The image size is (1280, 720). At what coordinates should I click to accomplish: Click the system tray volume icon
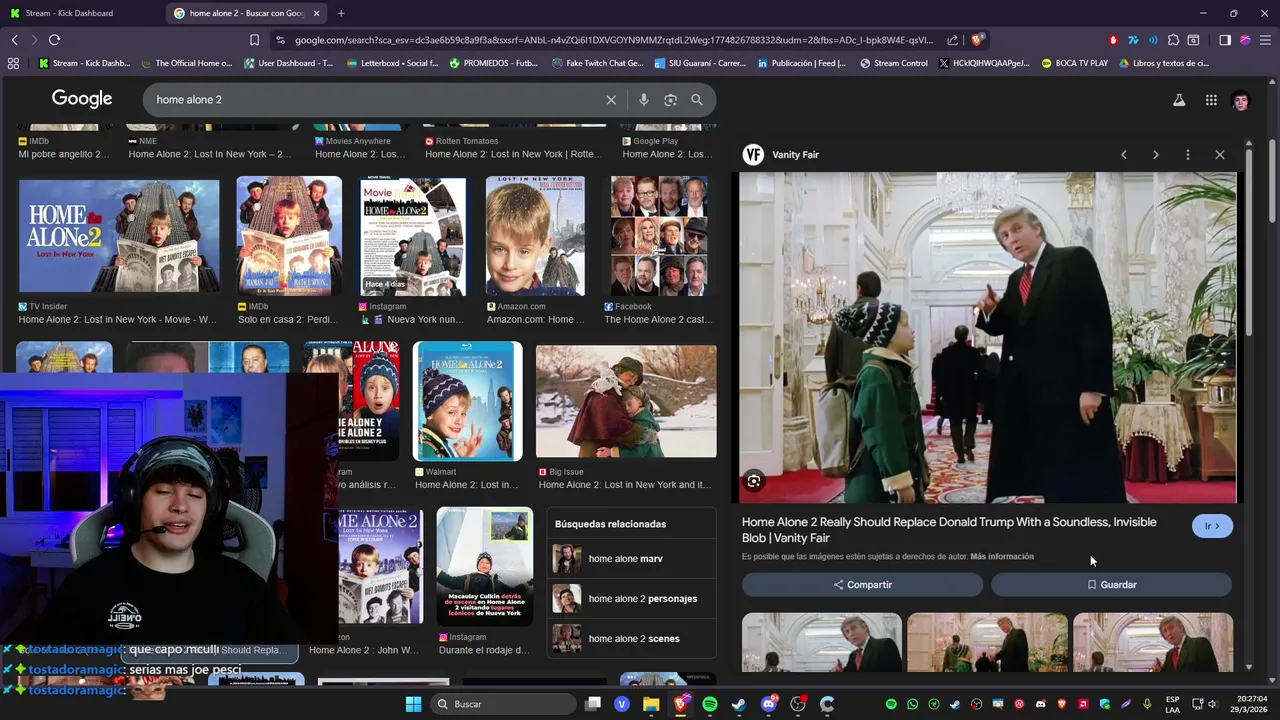pyautogui.click(x=1212, y=704)
